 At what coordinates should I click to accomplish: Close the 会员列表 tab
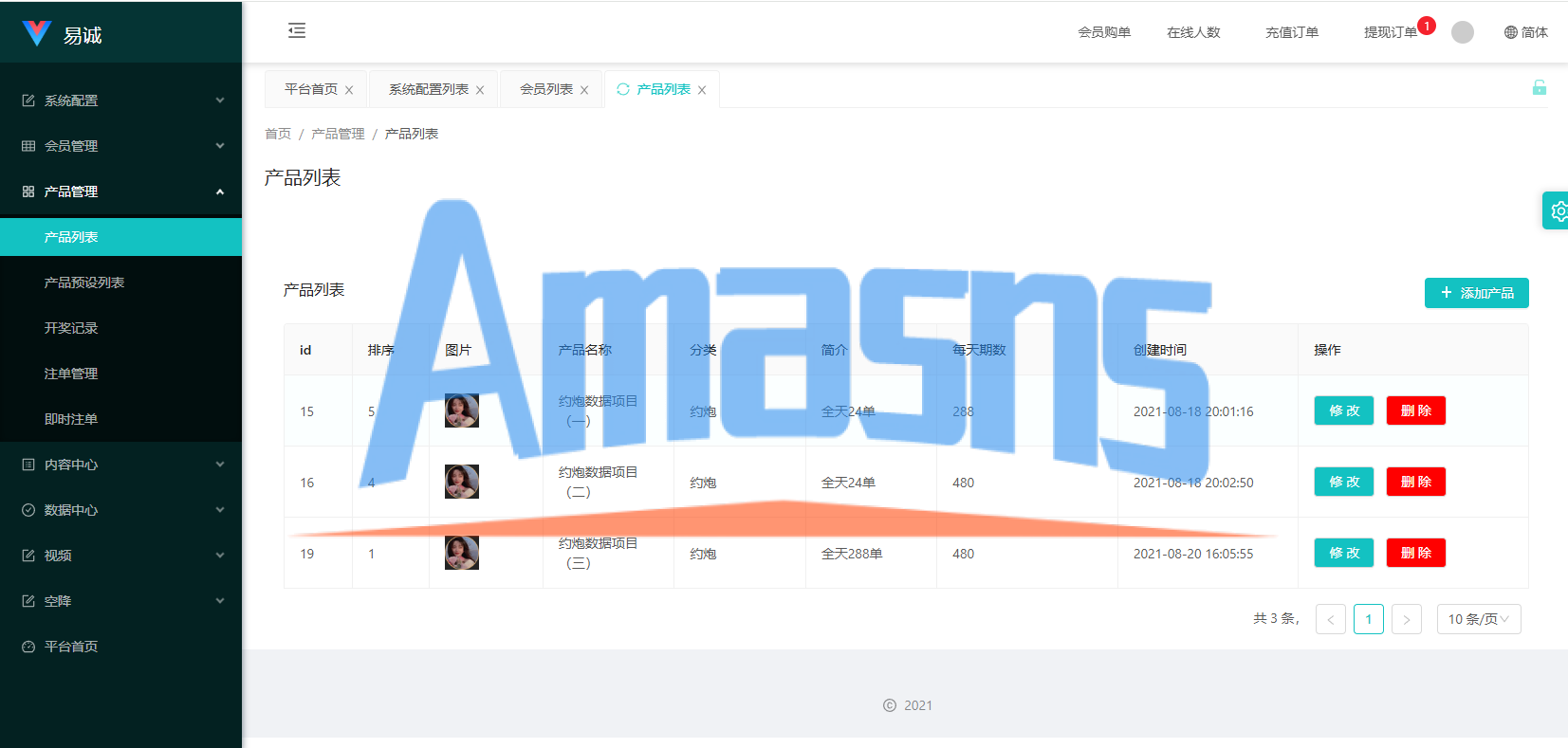coord(584,90)
